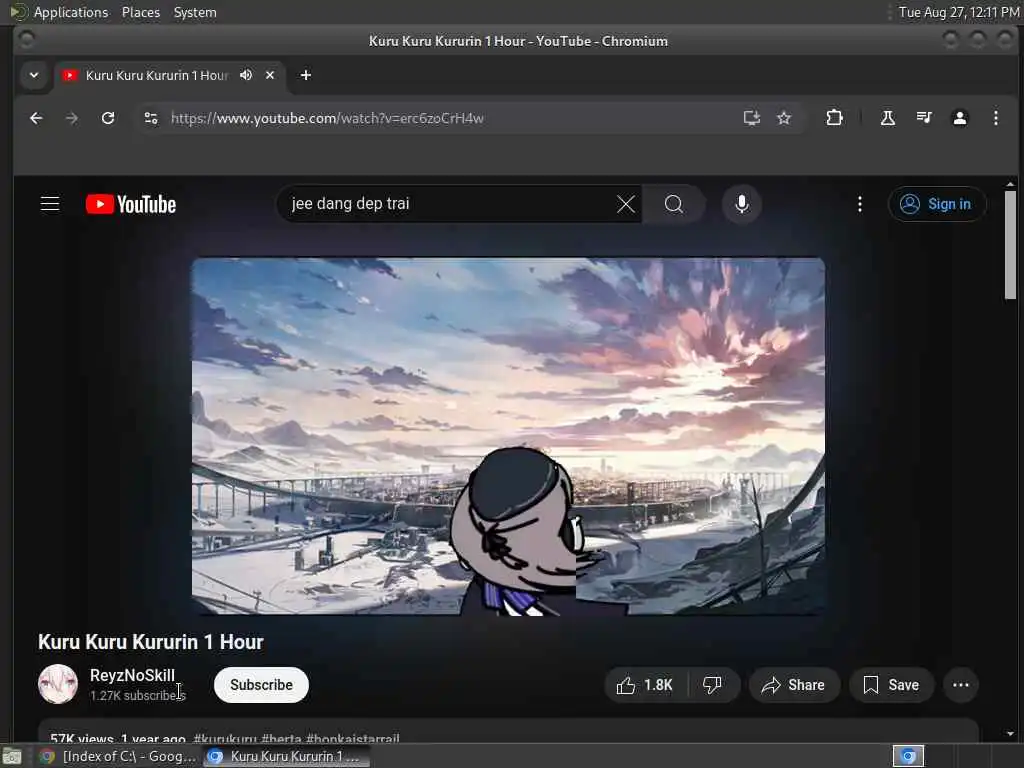Start voice search with the microphone

point(741,204)
